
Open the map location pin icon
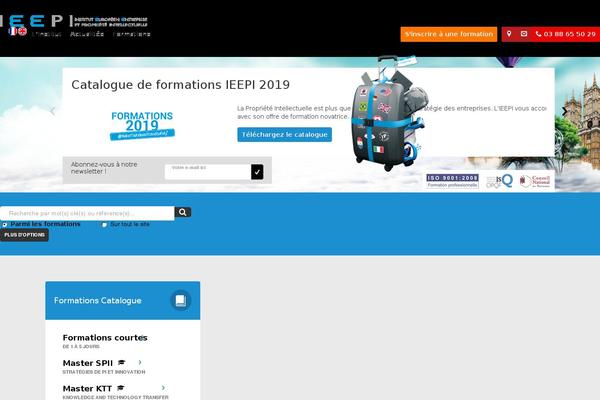point(509,34)
